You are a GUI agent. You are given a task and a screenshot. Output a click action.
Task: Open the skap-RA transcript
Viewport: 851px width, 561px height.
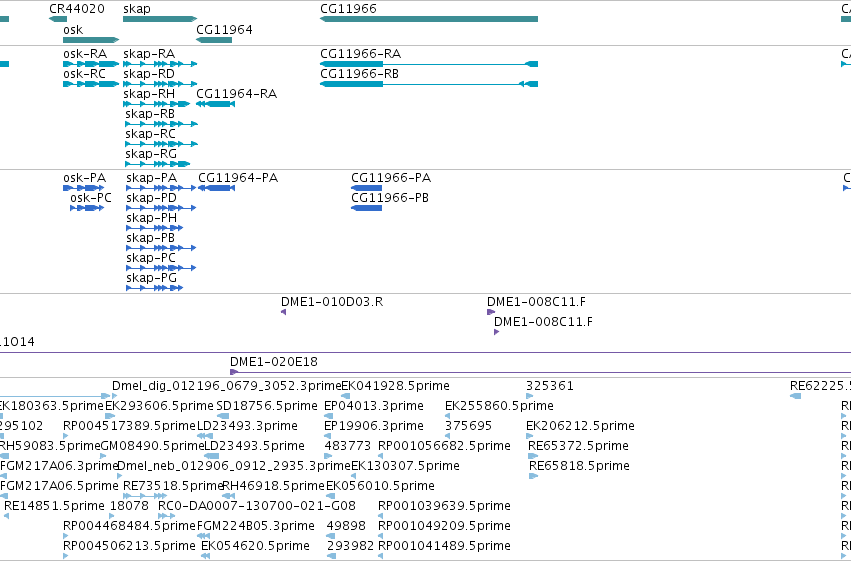pyautogui.click(x=160, y=64)
